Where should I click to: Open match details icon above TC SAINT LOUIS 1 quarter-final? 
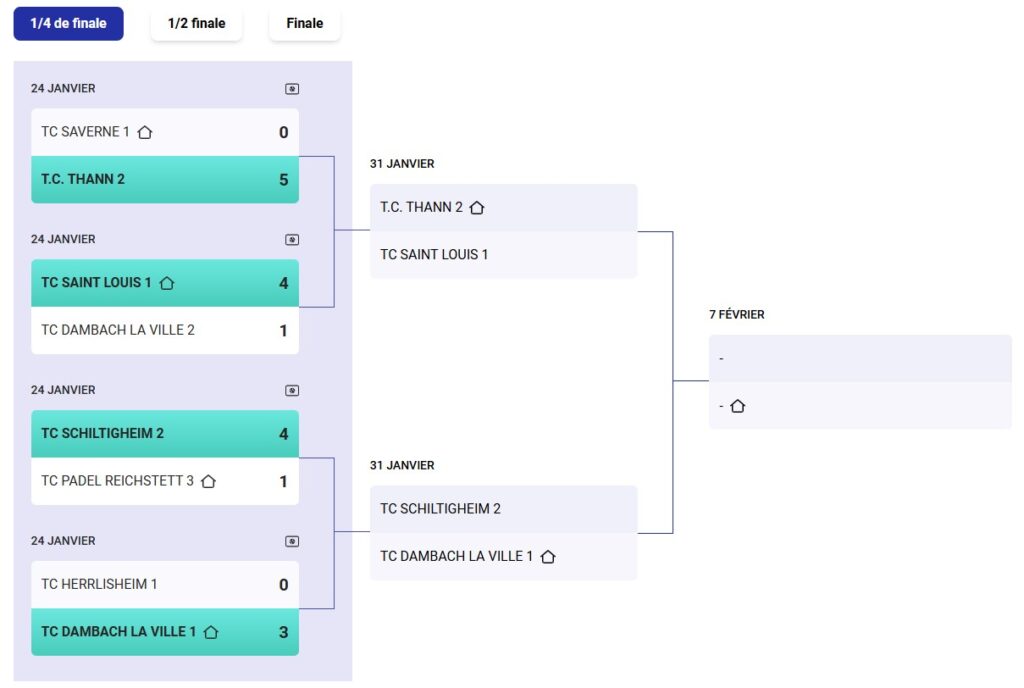[x=292, y=240]
